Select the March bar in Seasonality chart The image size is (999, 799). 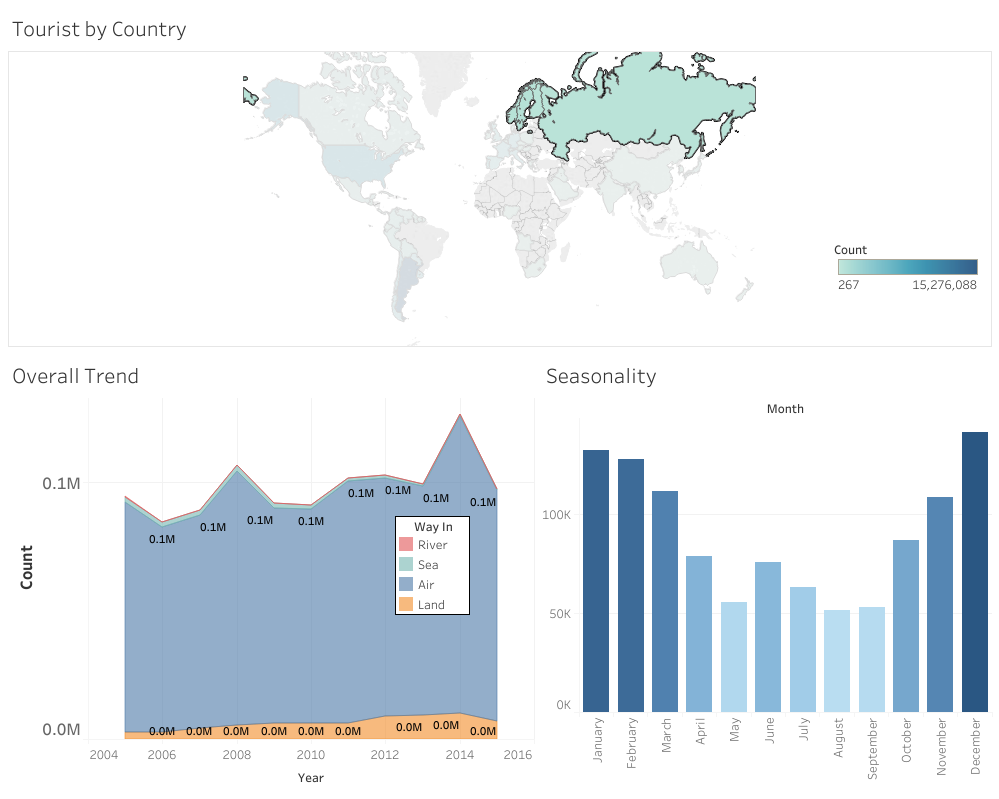665,600
